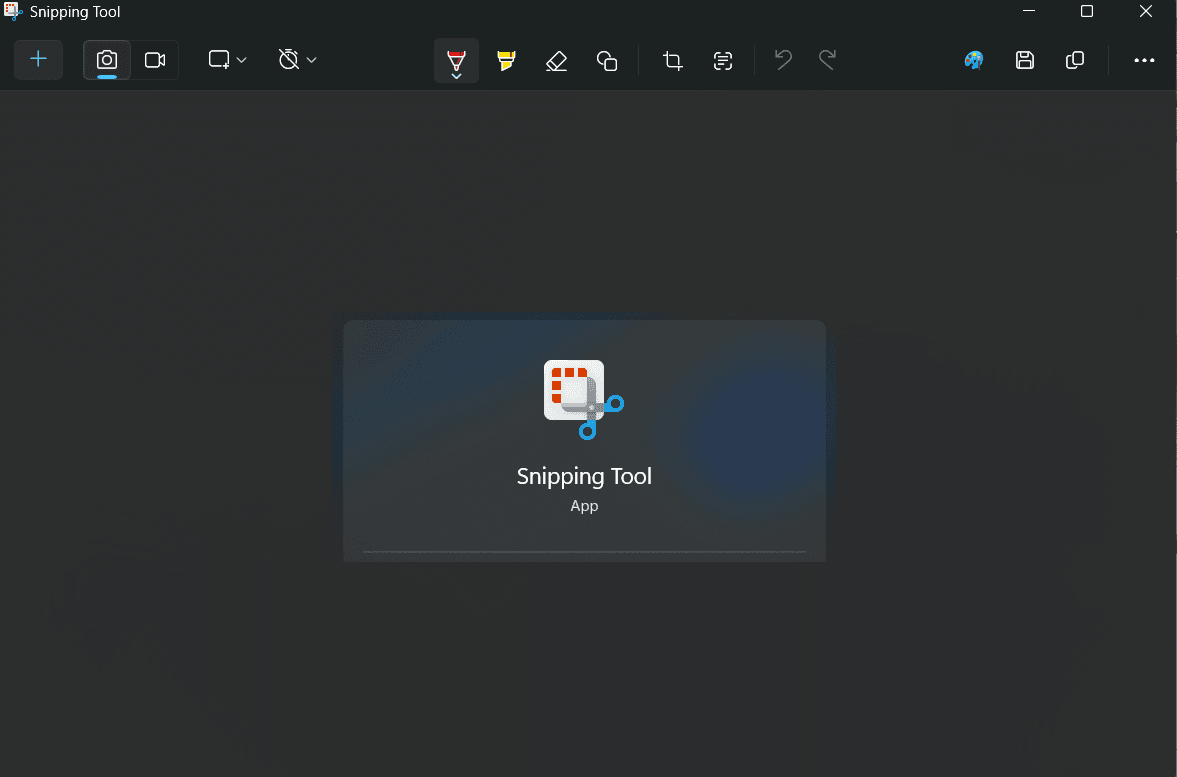Switch to Record video mode
This screenshot has width=1177, height=777.
coord(155,59)
